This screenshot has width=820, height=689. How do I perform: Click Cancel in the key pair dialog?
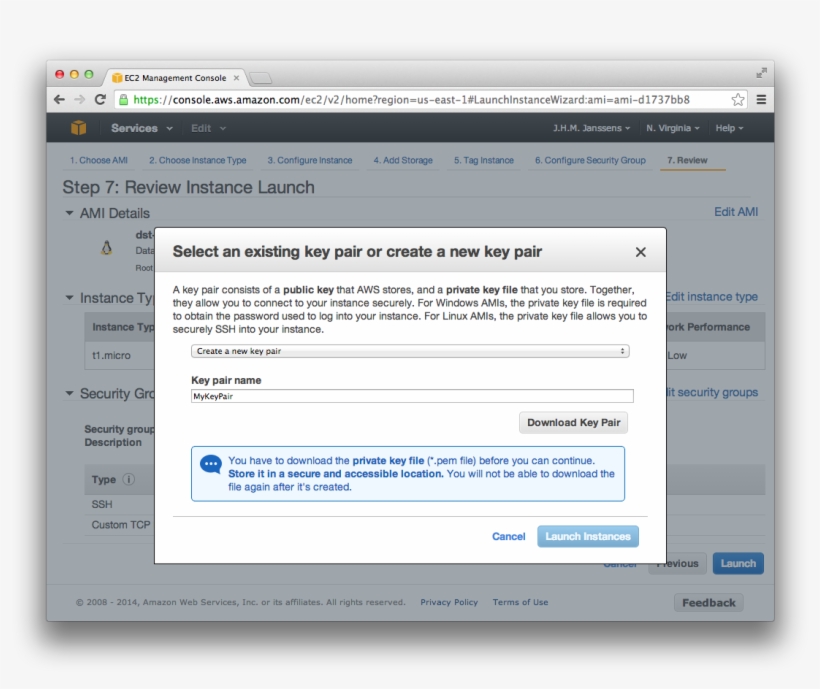click(508, 536)
